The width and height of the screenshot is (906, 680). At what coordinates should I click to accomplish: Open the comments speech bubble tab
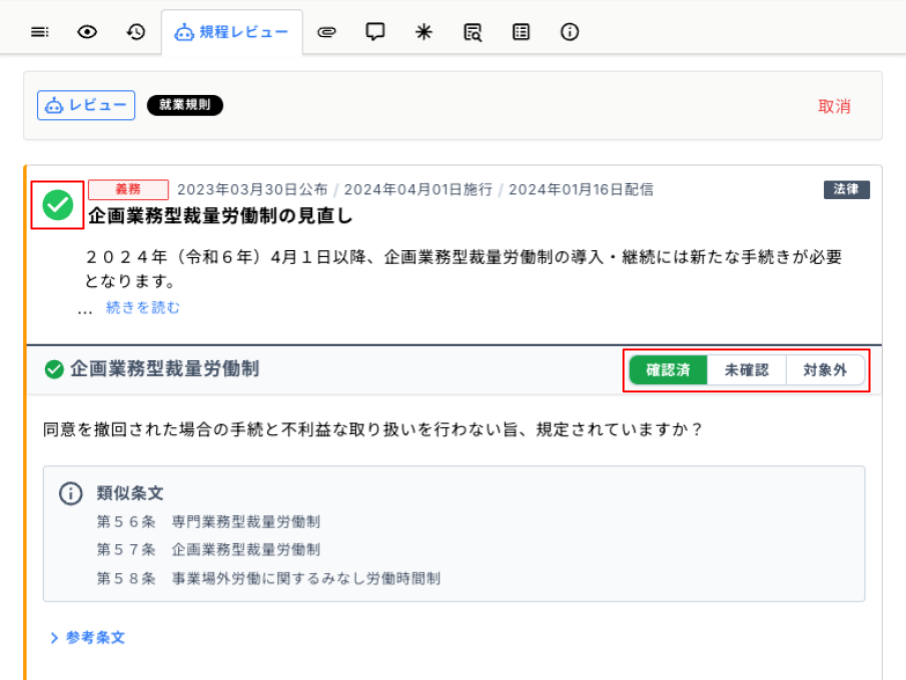[375, 32]
